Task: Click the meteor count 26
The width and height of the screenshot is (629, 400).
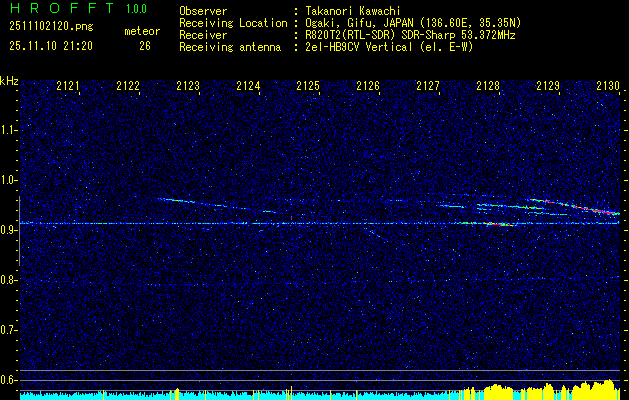Action: [145, 46]
